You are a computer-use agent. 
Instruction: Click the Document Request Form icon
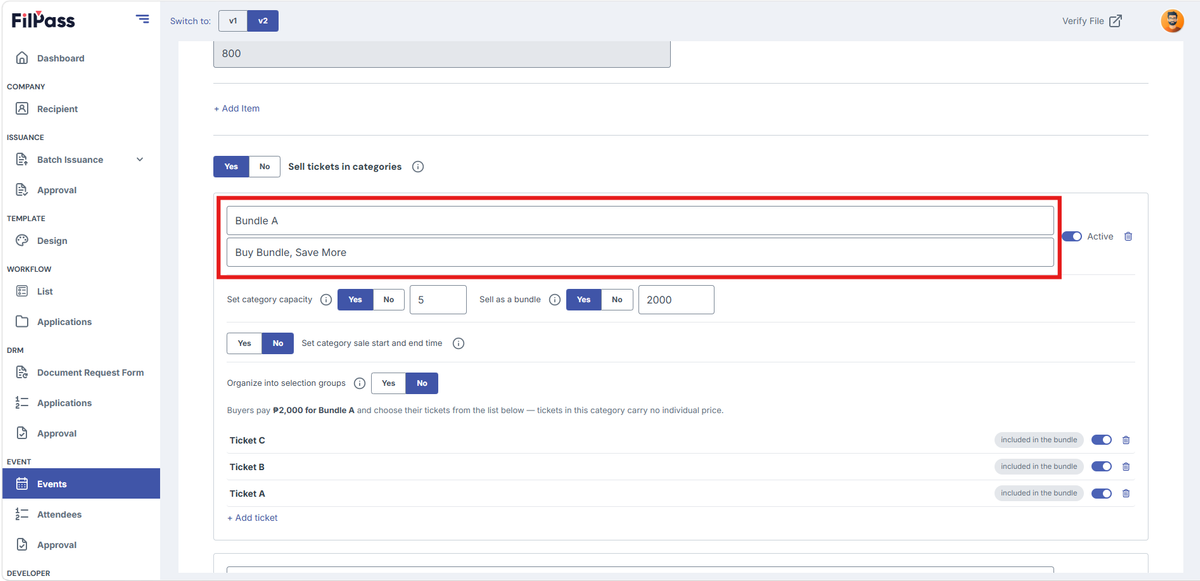(22, 372)
